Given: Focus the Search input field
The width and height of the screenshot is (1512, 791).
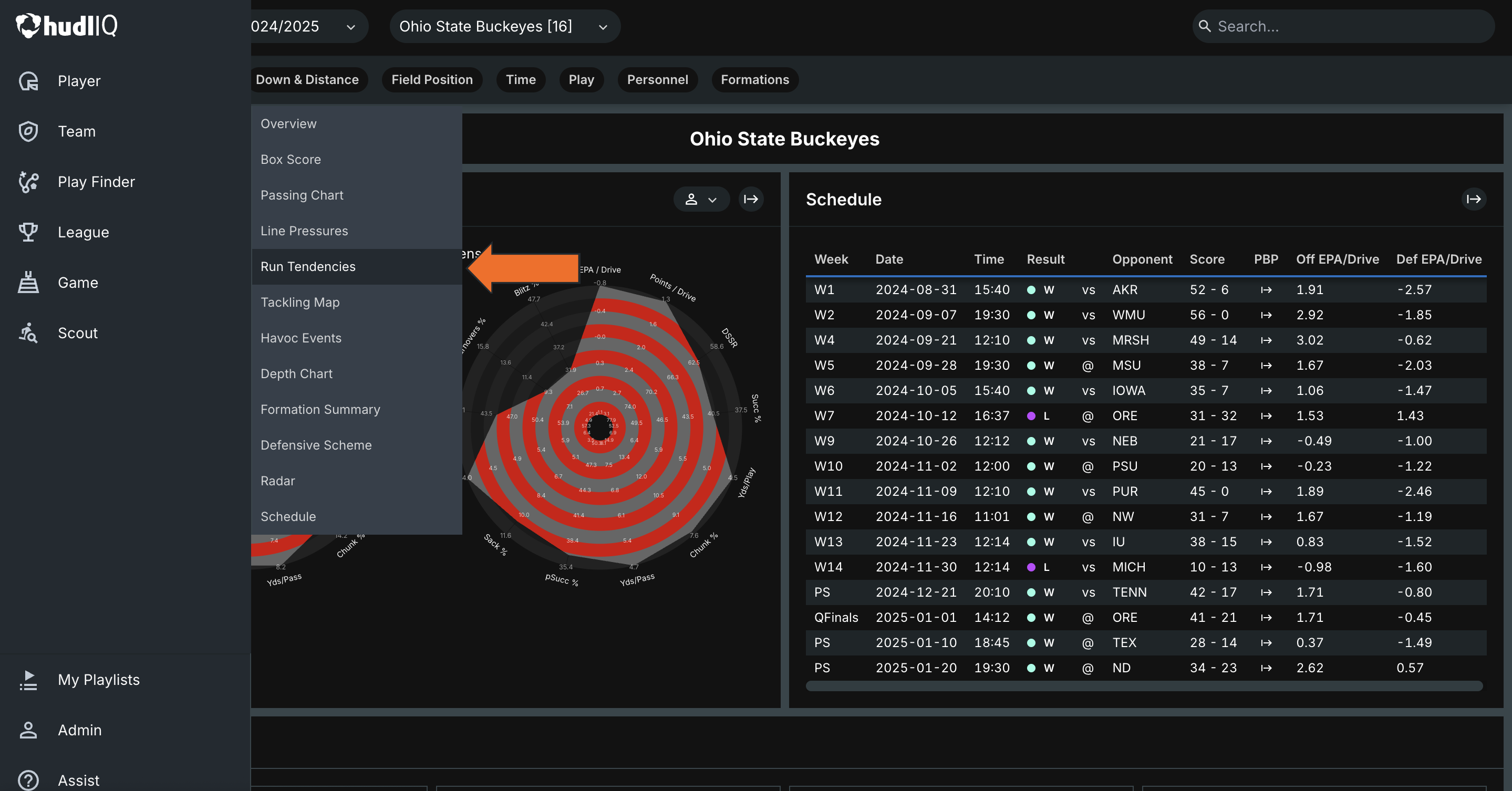Looking at the screenshot, I should (1343, 26).
